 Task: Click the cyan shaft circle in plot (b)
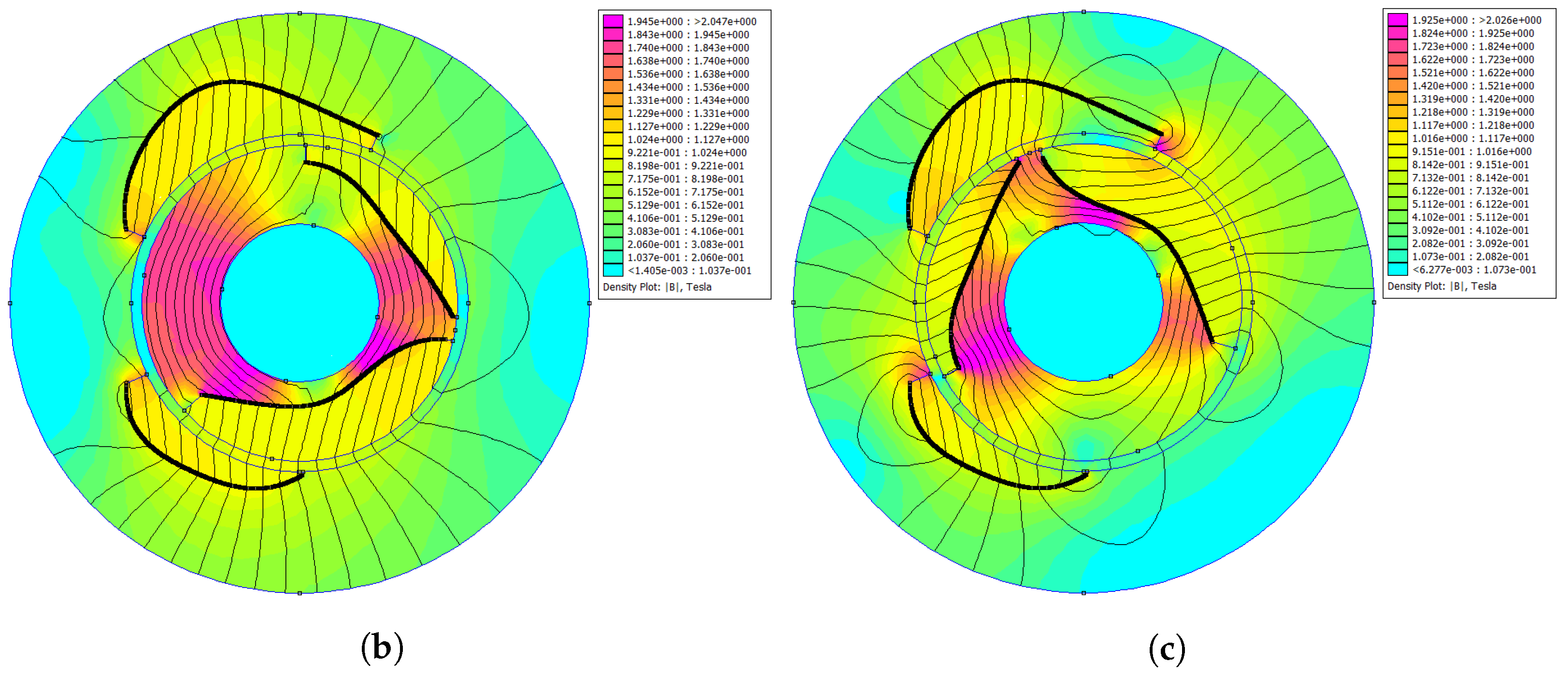[299, 303]
